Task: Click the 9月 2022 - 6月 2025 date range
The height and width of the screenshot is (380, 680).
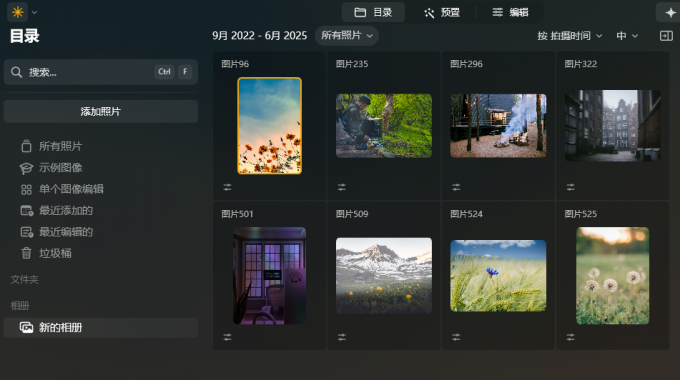Action: pos(259,36)
